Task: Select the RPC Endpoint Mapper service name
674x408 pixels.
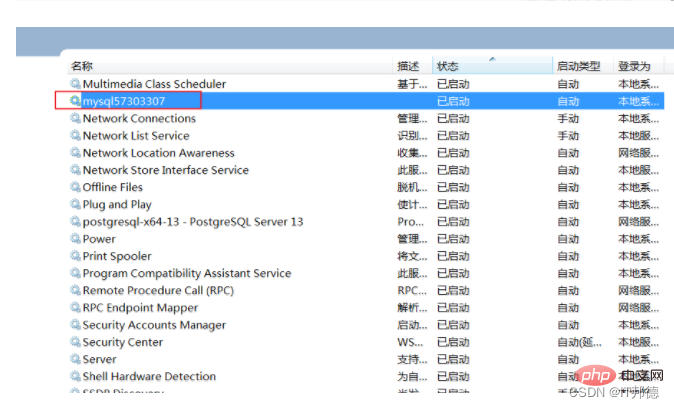Action: click(140, 307)
